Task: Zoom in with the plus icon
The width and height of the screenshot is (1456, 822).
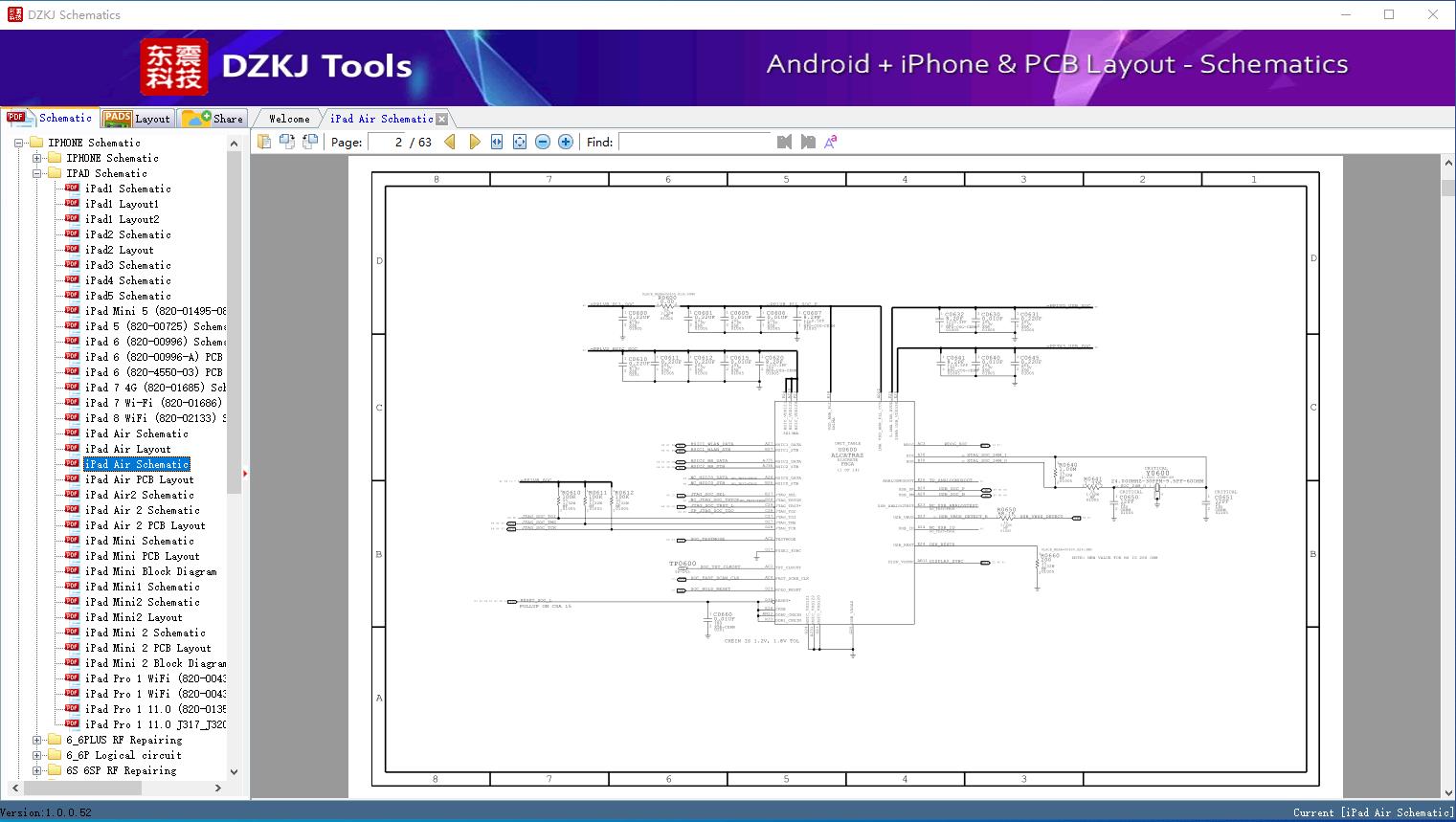Action: [x=566, y=142]
